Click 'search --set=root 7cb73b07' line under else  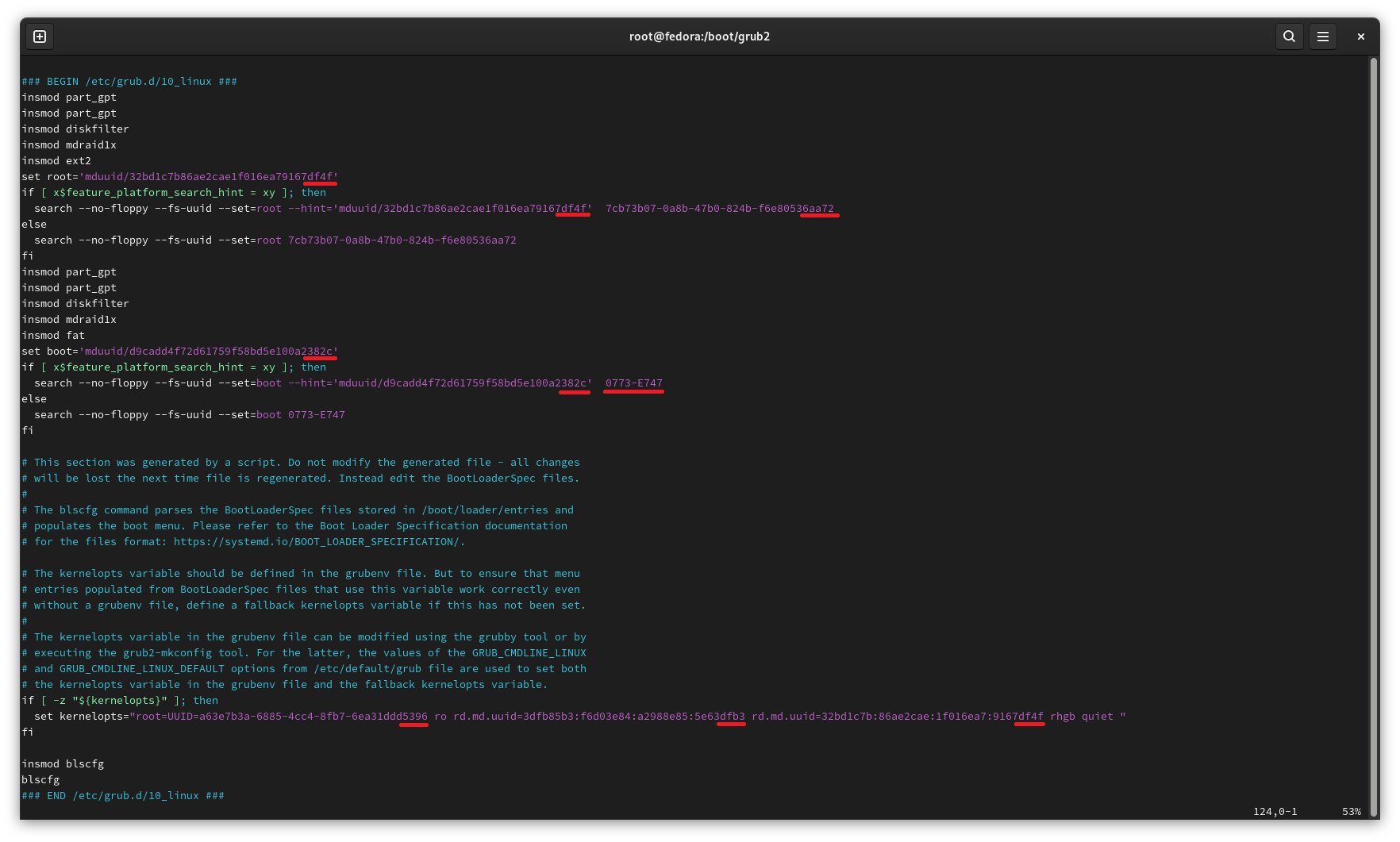275,240
